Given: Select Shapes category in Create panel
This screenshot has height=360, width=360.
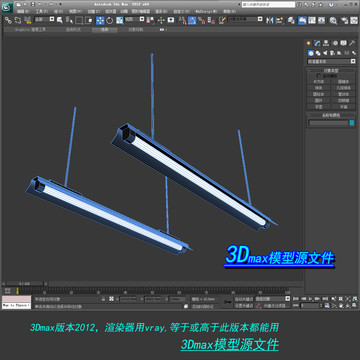Looking at the screenshot, I should 318,53.
